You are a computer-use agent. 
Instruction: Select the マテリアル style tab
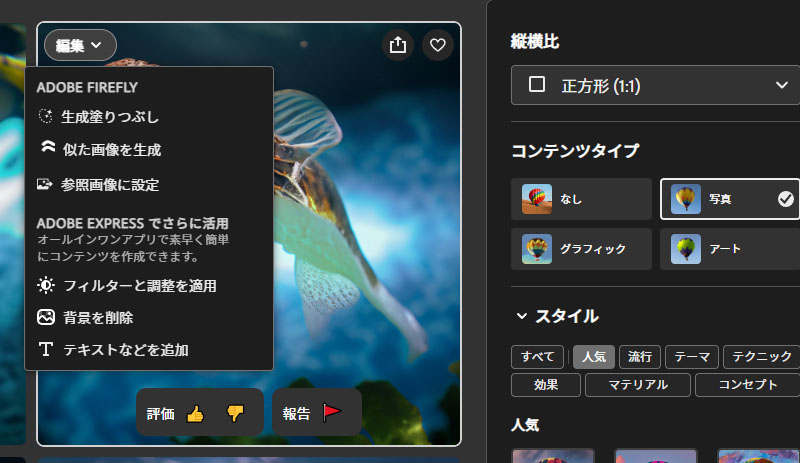(638, 385)
